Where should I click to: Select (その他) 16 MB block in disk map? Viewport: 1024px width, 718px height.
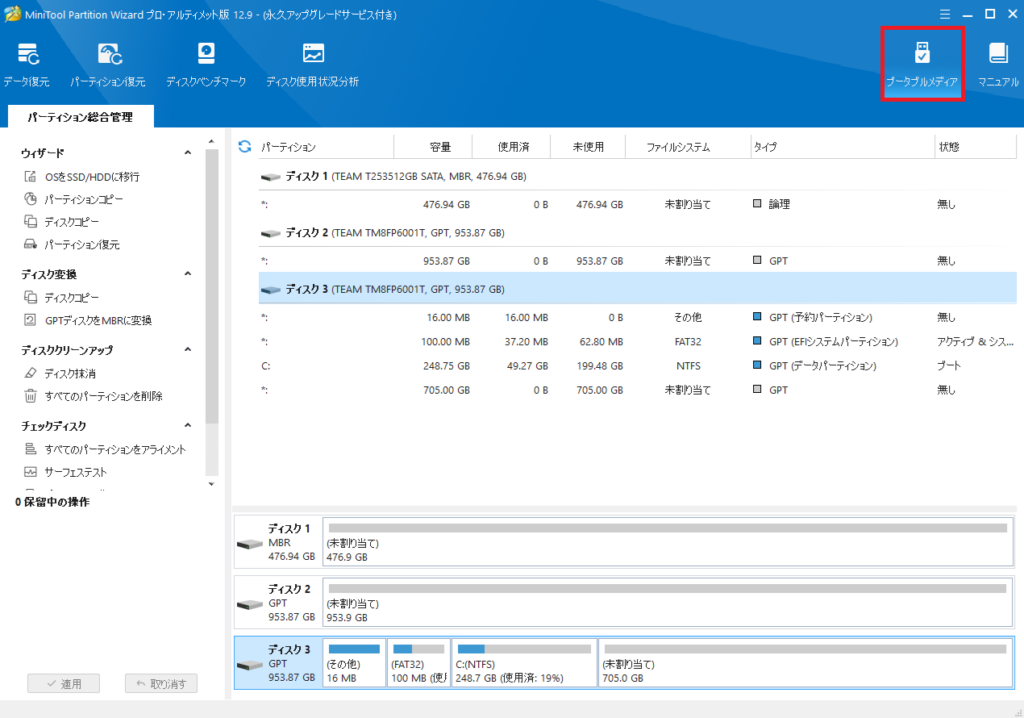[x=354, y=663]
